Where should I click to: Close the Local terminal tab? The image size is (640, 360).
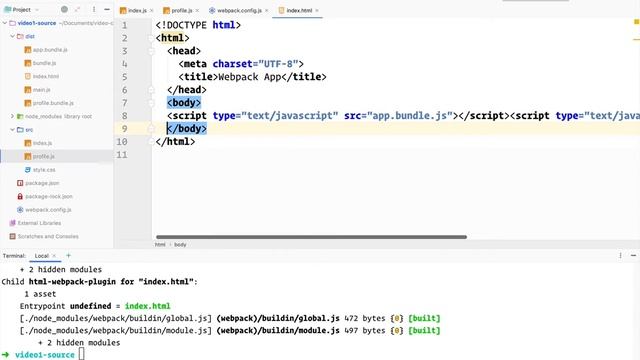click(54, 256)
